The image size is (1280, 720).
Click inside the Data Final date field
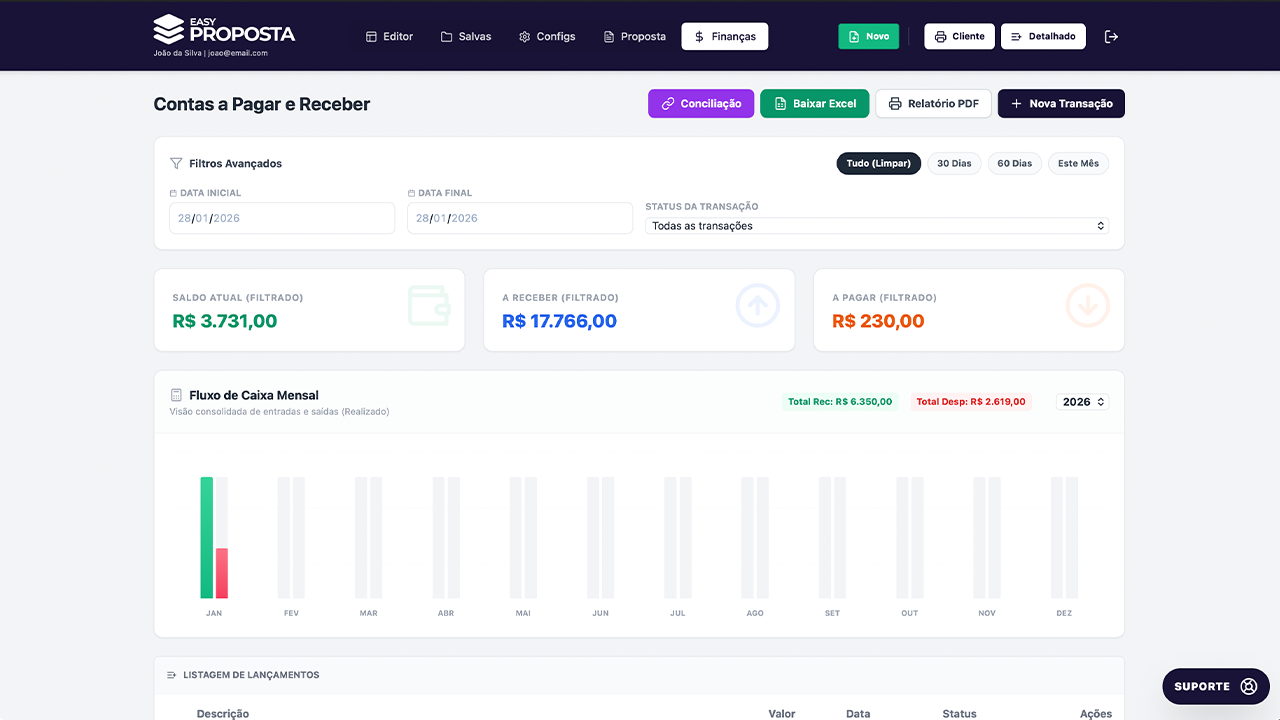coord(519,217)
